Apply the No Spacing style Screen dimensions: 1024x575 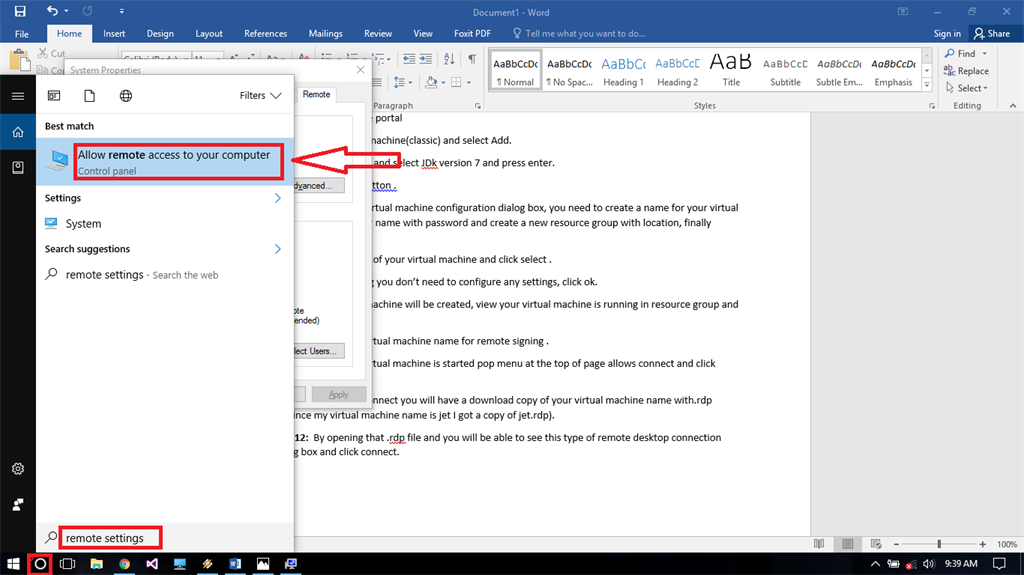point(569,70)
